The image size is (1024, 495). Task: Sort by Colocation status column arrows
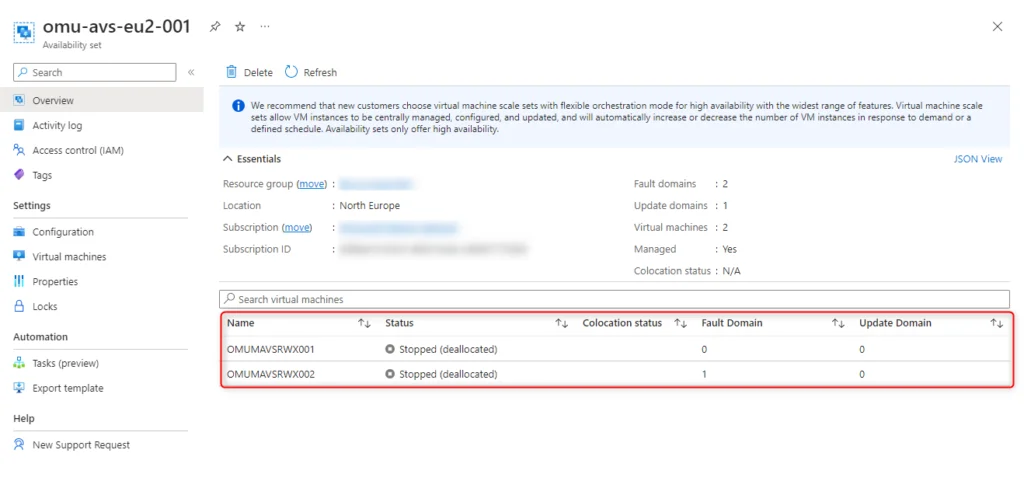coord(680,323)
